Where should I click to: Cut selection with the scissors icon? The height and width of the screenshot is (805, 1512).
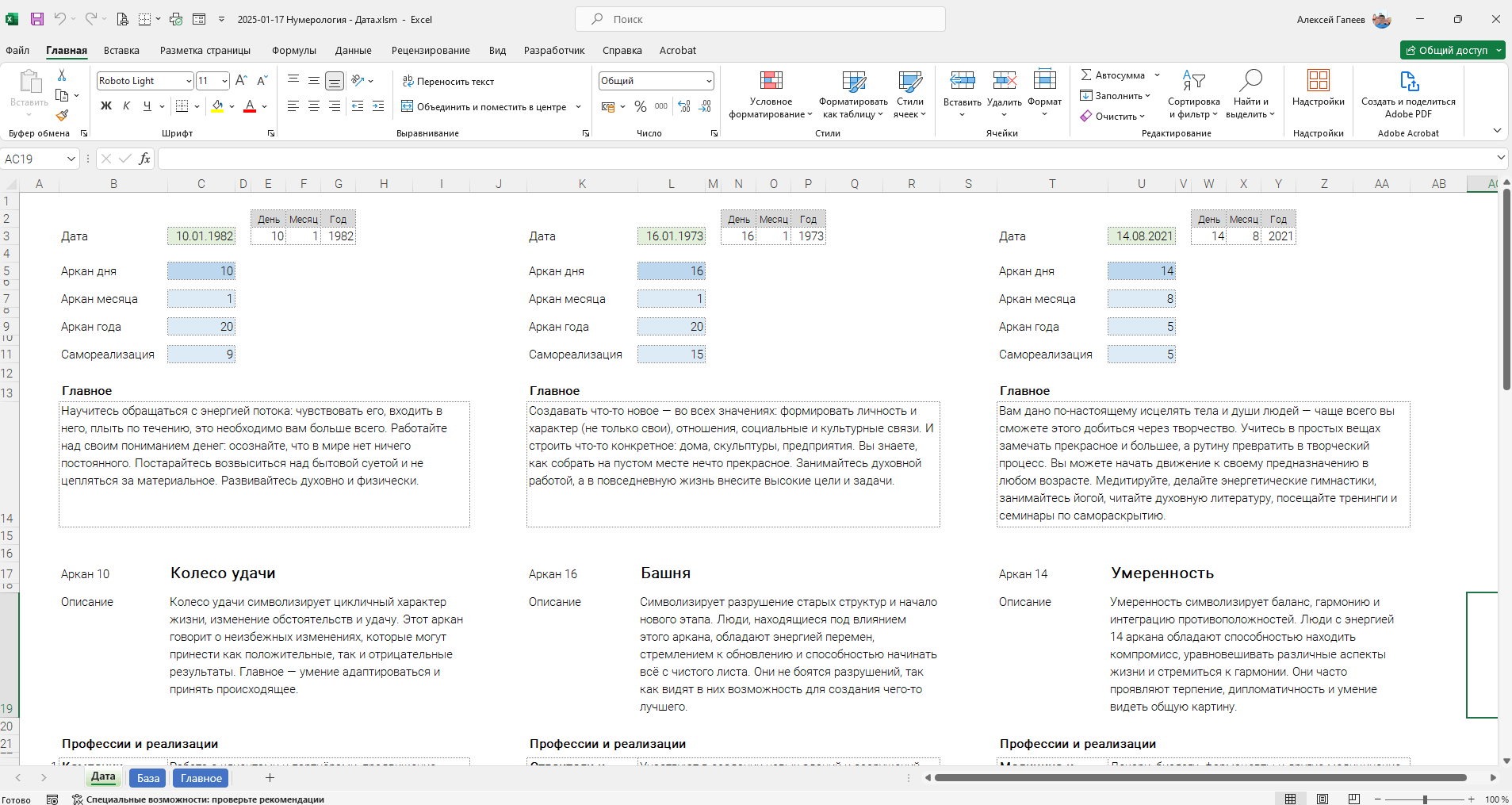tap(62, 75)
